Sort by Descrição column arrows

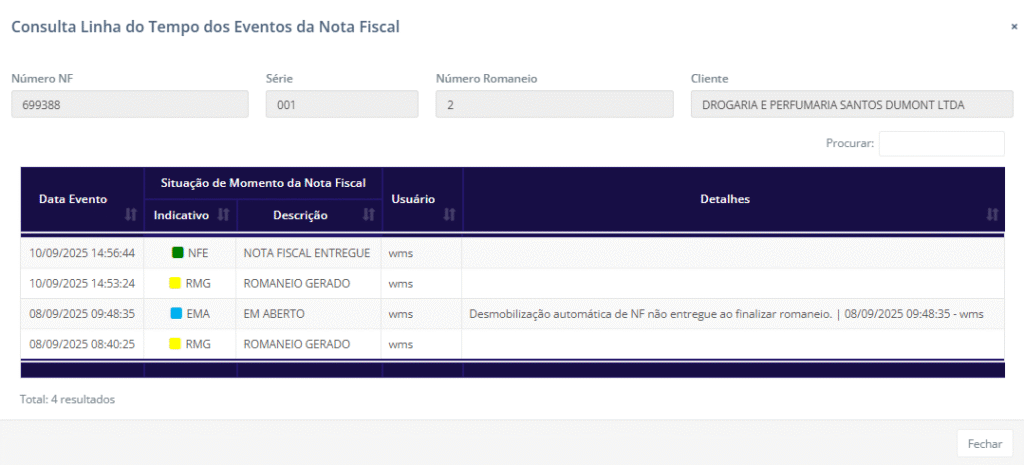[x=368, y=215]
